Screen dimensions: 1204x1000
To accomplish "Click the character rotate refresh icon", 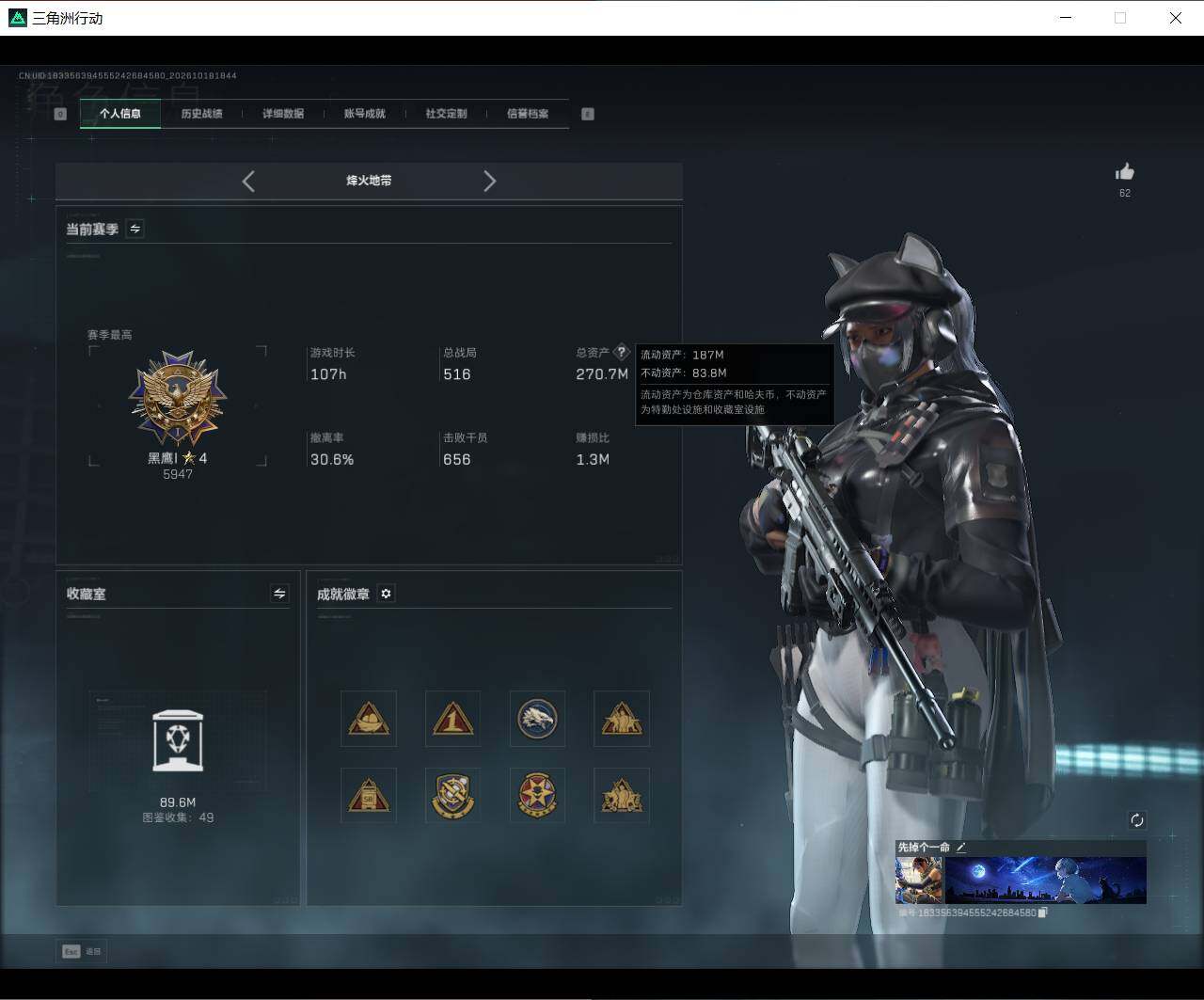I will coord(1137,820).
